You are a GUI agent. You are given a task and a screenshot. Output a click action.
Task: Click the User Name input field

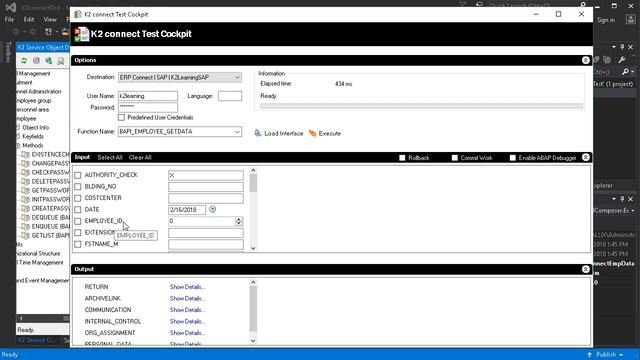(148, 96)
